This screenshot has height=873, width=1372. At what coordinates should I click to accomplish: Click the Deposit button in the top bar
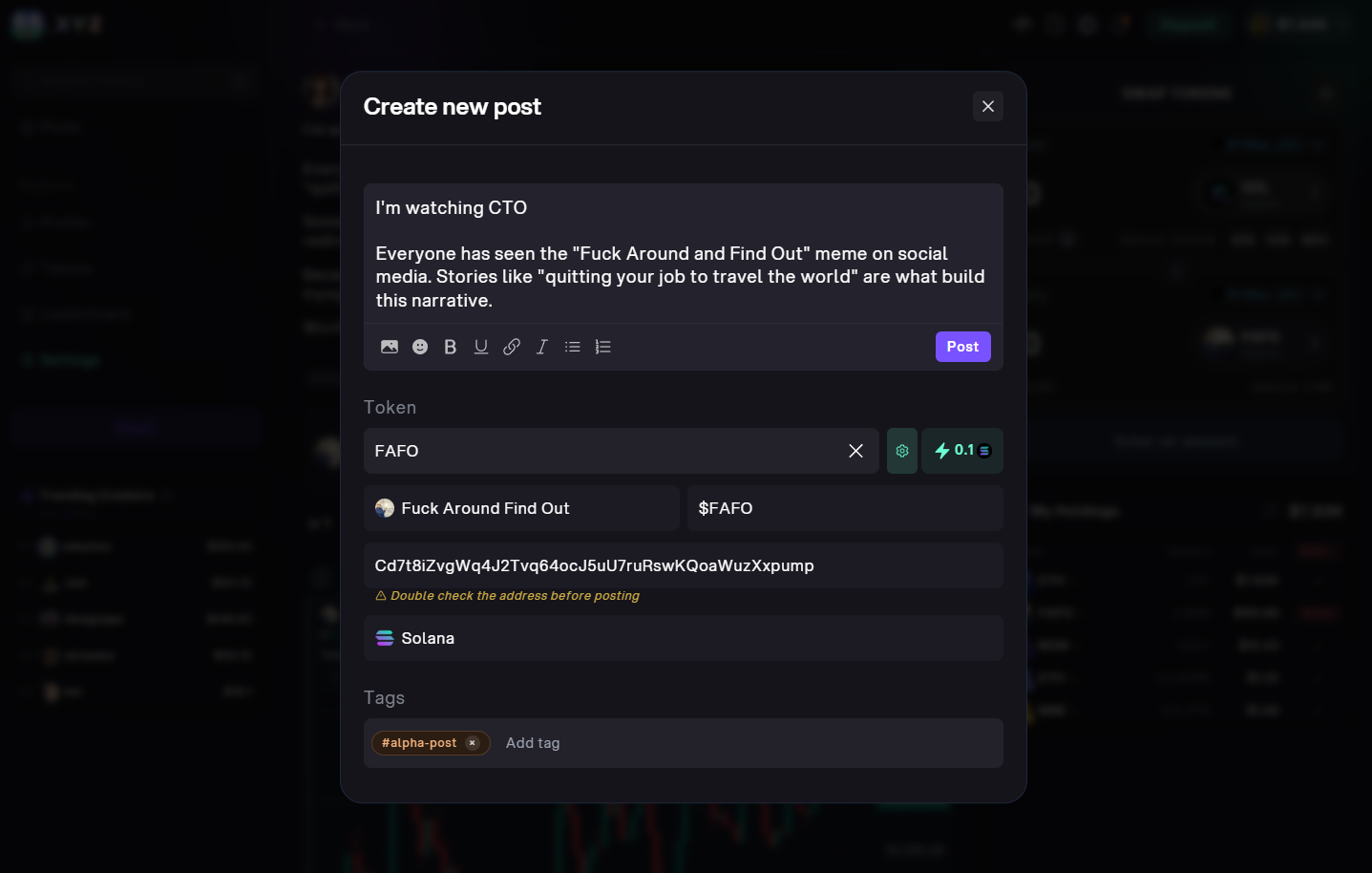(1187, 24)
